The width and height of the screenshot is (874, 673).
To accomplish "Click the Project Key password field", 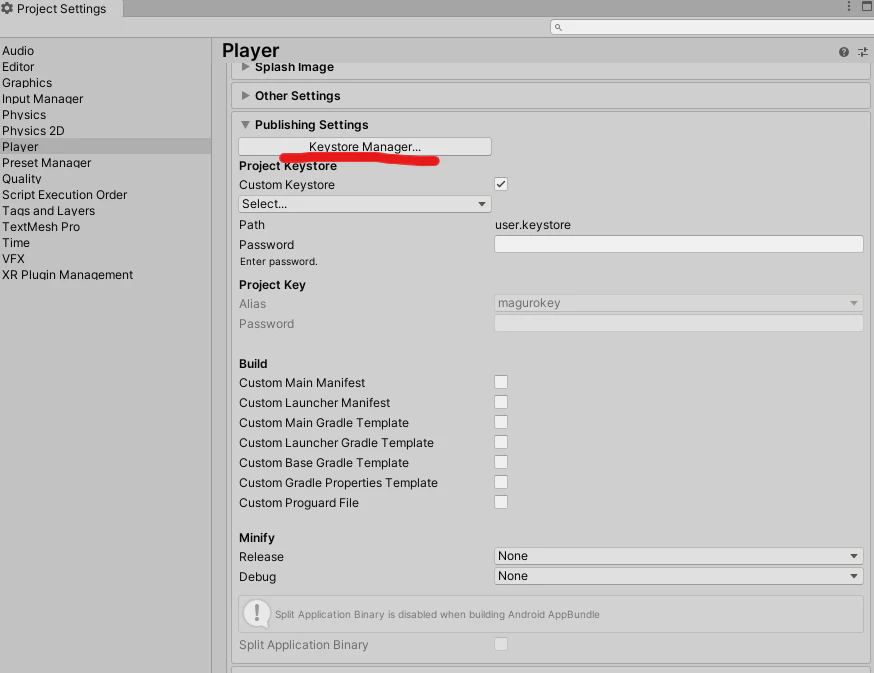I will [678, 323].
